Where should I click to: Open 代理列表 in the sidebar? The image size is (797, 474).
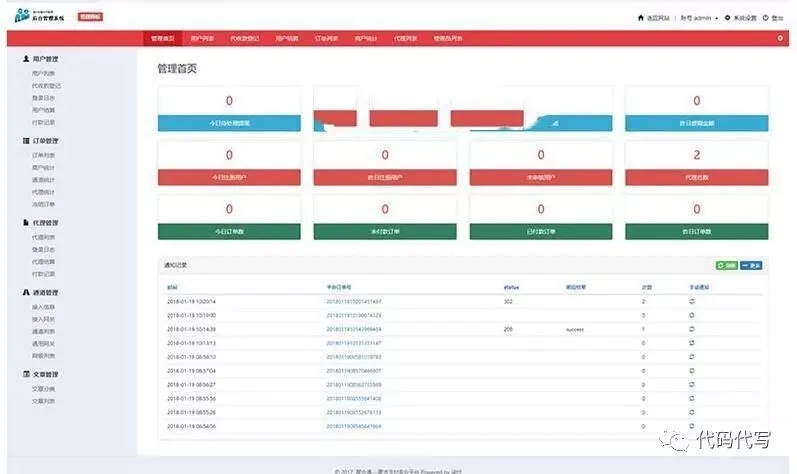click(x=43, y=237)
